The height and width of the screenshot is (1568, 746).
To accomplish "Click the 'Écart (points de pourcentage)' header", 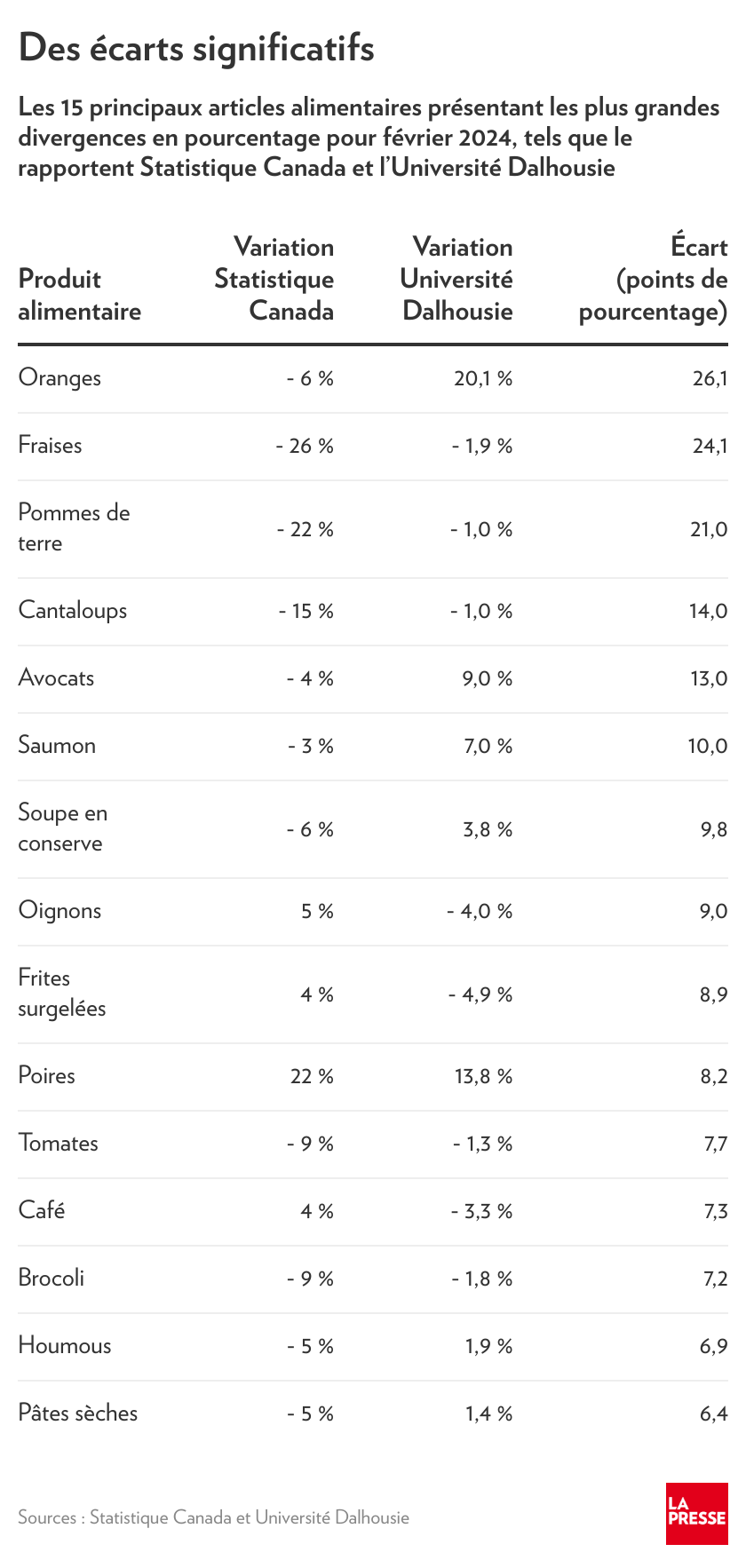I will pos(654,279).
